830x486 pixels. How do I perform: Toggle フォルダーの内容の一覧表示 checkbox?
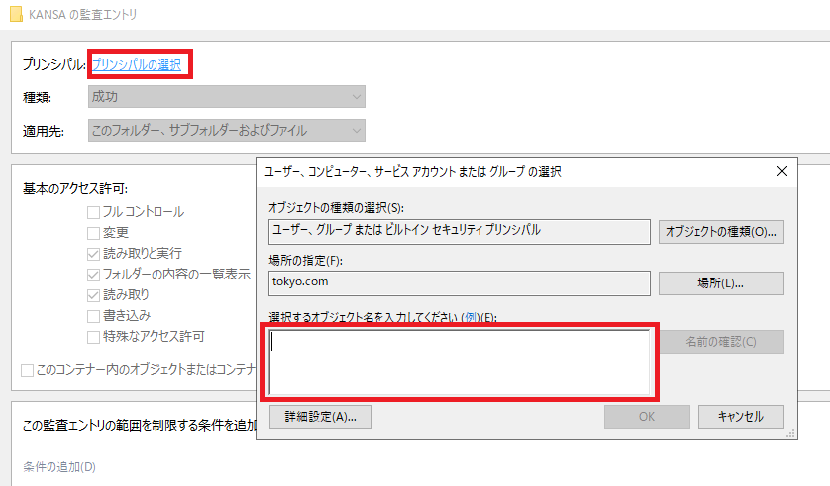point(93,274)
